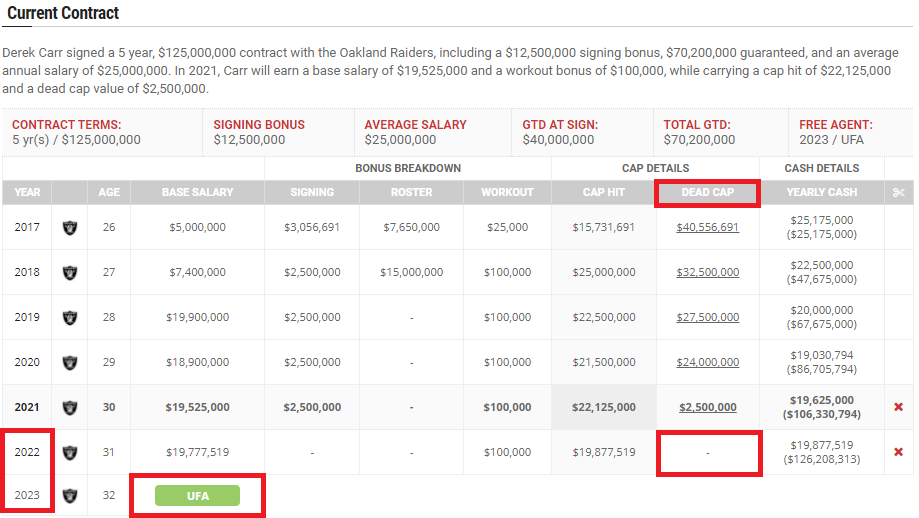
Task: Click the Raiders logo in the 2022 row
Action: pyautogui.click(x=69, y=452)
